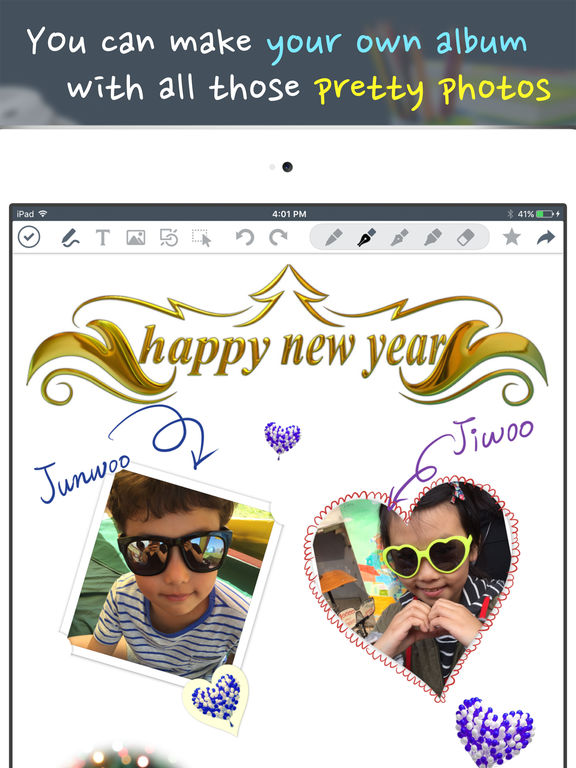Select the pencil drawing tool
The height and width of the screenshot is (768, 576).
click(x=333, y=238)
